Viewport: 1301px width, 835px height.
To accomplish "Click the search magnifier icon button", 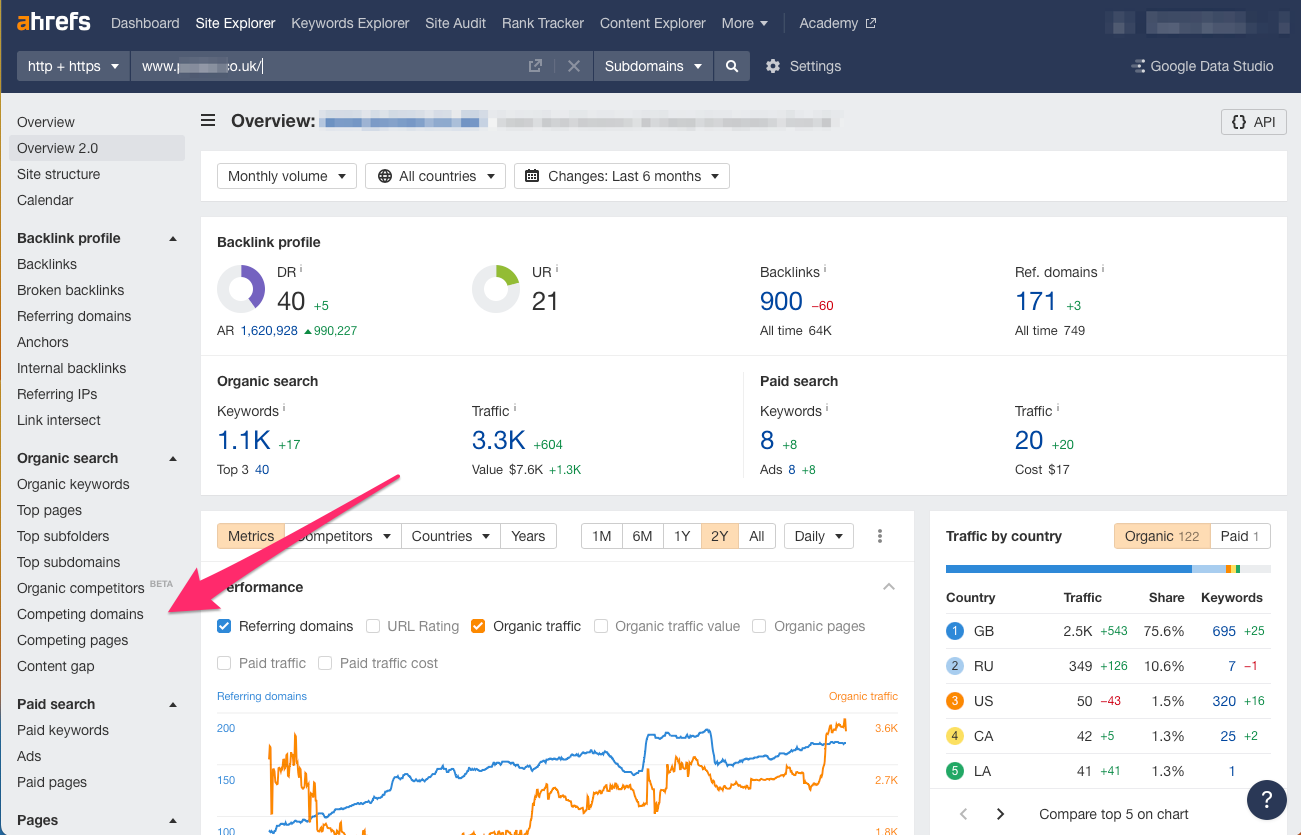I will tap(732, 66).
